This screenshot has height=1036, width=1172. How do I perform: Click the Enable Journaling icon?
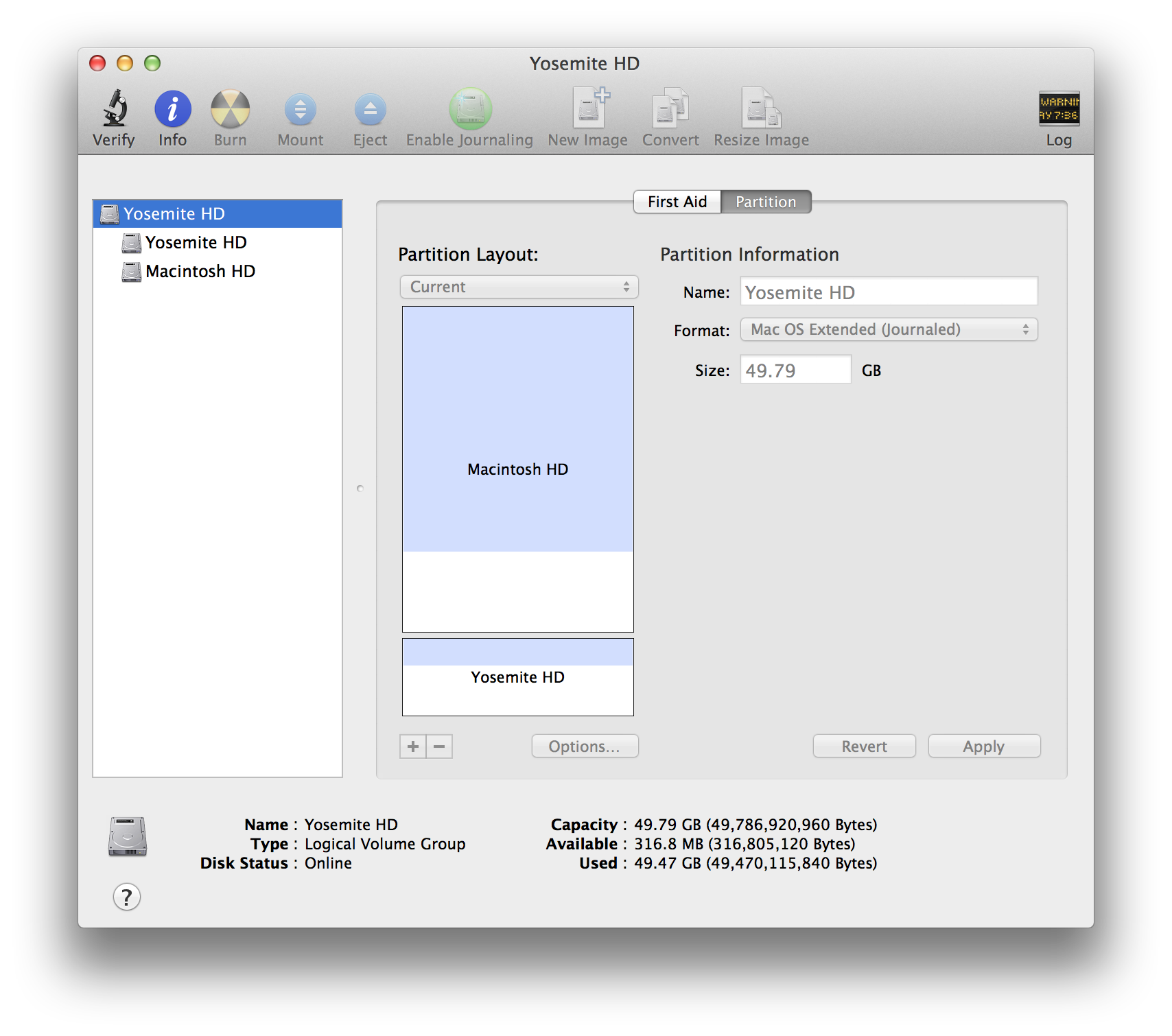click(x=470, y=108)
